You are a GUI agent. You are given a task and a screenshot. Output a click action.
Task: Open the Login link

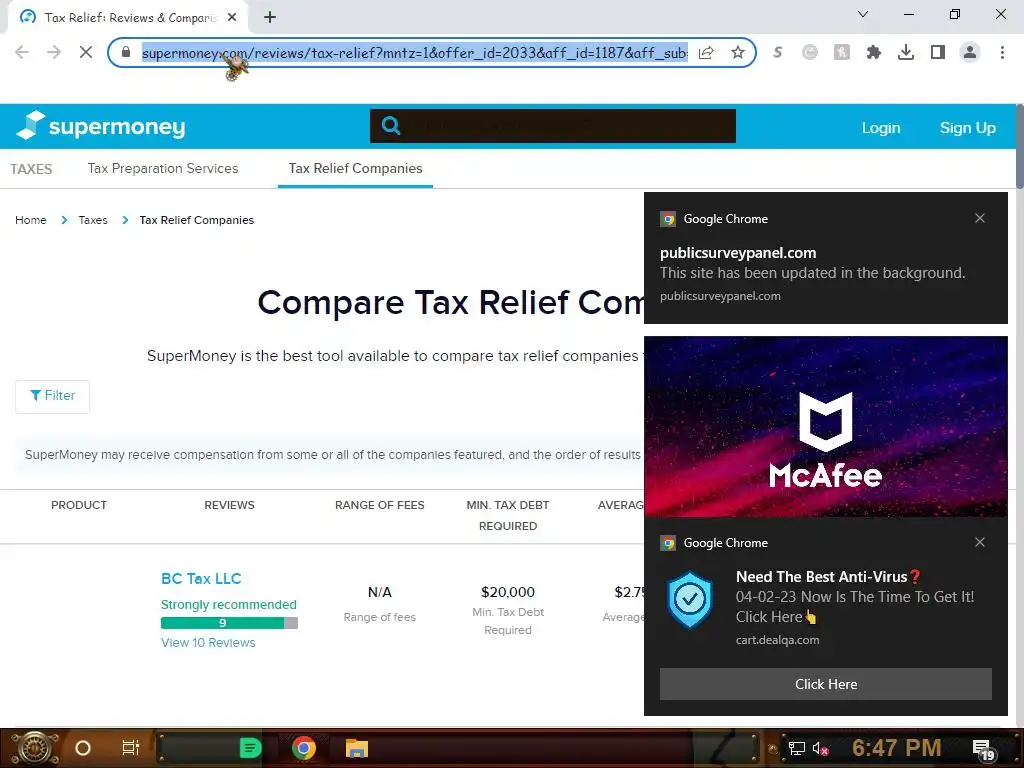click(x=880, y=128)
